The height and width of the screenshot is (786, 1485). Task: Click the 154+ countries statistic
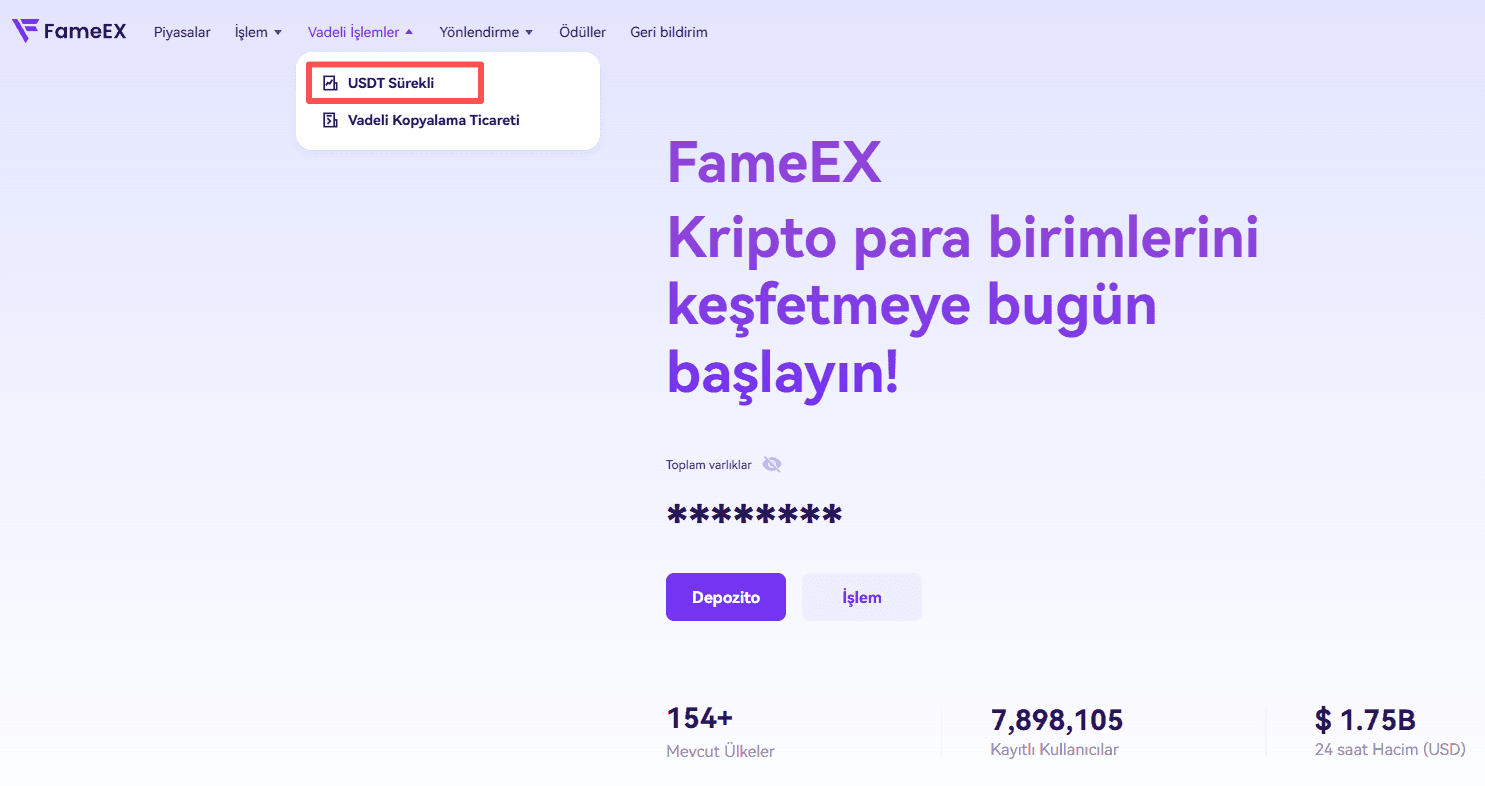[x=700, y=719]
